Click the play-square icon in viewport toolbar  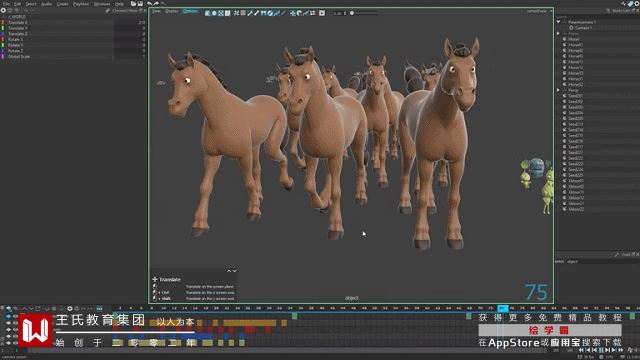pos(322,13)
